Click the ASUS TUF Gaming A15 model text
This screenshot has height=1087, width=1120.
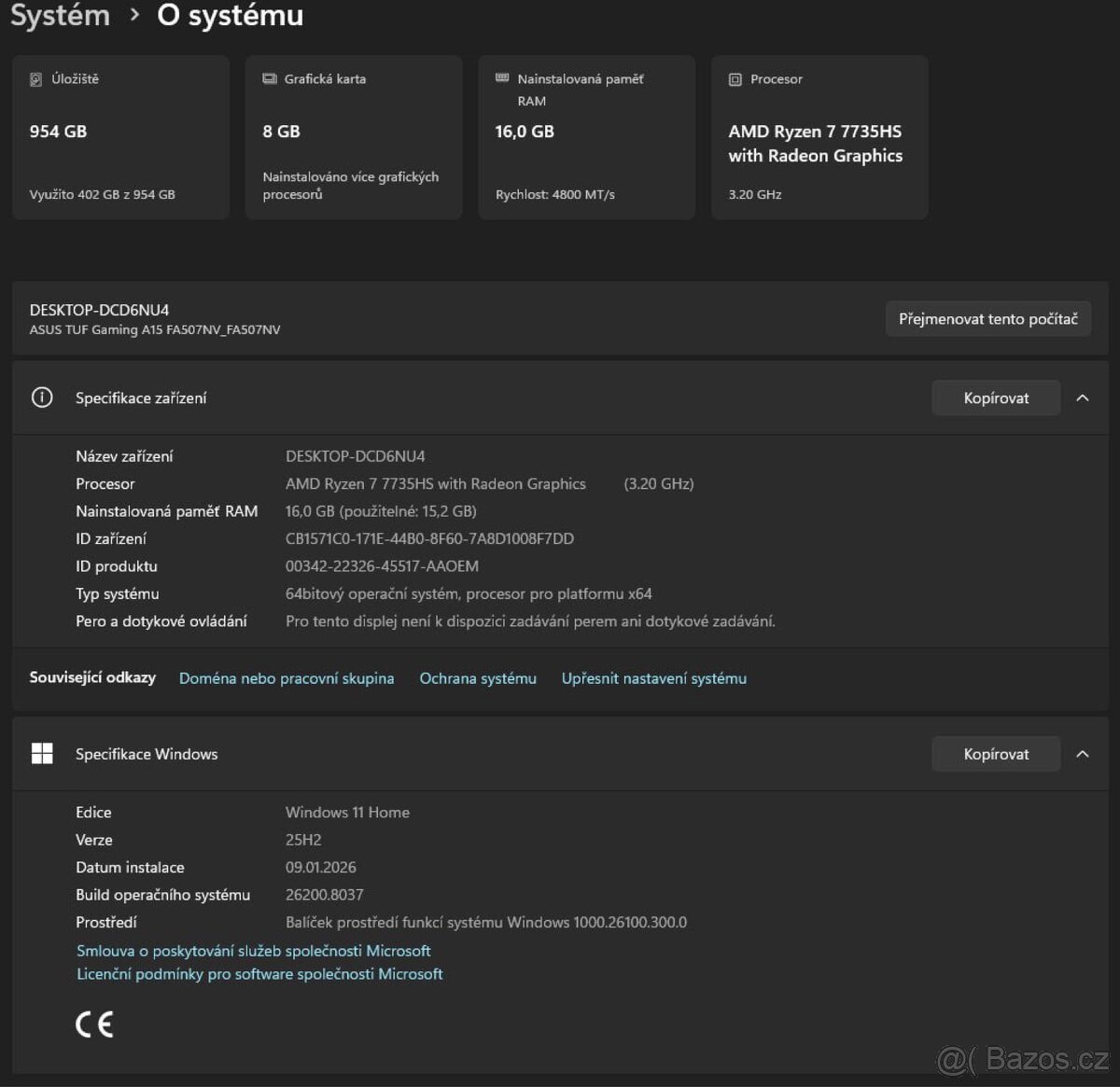pyautogui.click(x=155, y=329)
